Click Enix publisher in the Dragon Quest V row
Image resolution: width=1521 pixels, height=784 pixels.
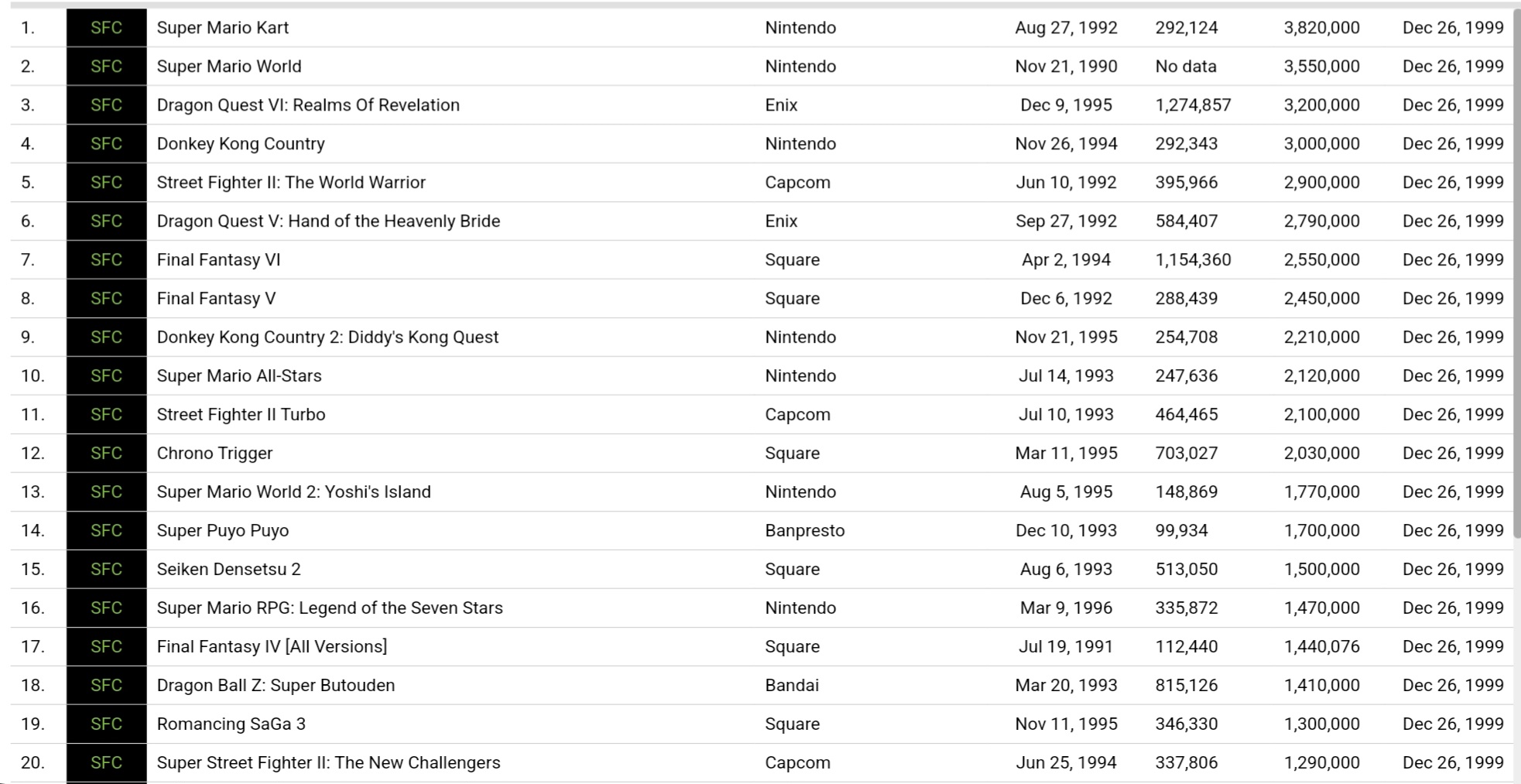781,221
